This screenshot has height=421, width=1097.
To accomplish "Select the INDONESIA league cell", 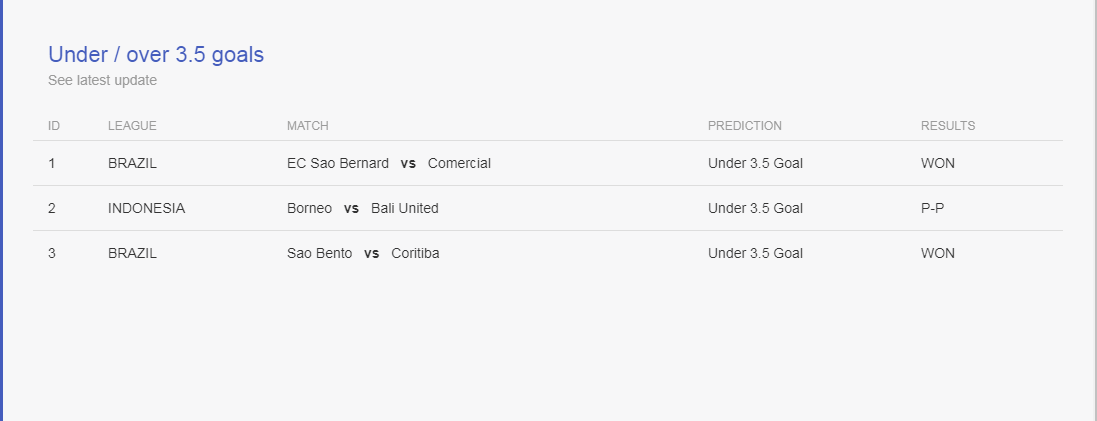I will click(x=146, y=208).
